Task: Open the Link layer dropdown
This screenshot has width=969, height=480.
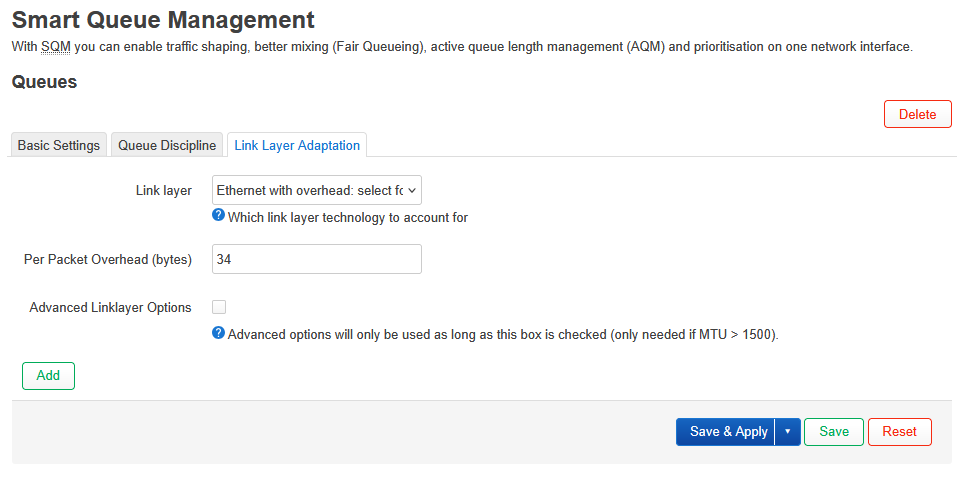Action: pyautogui.click(x=316, y=190)
